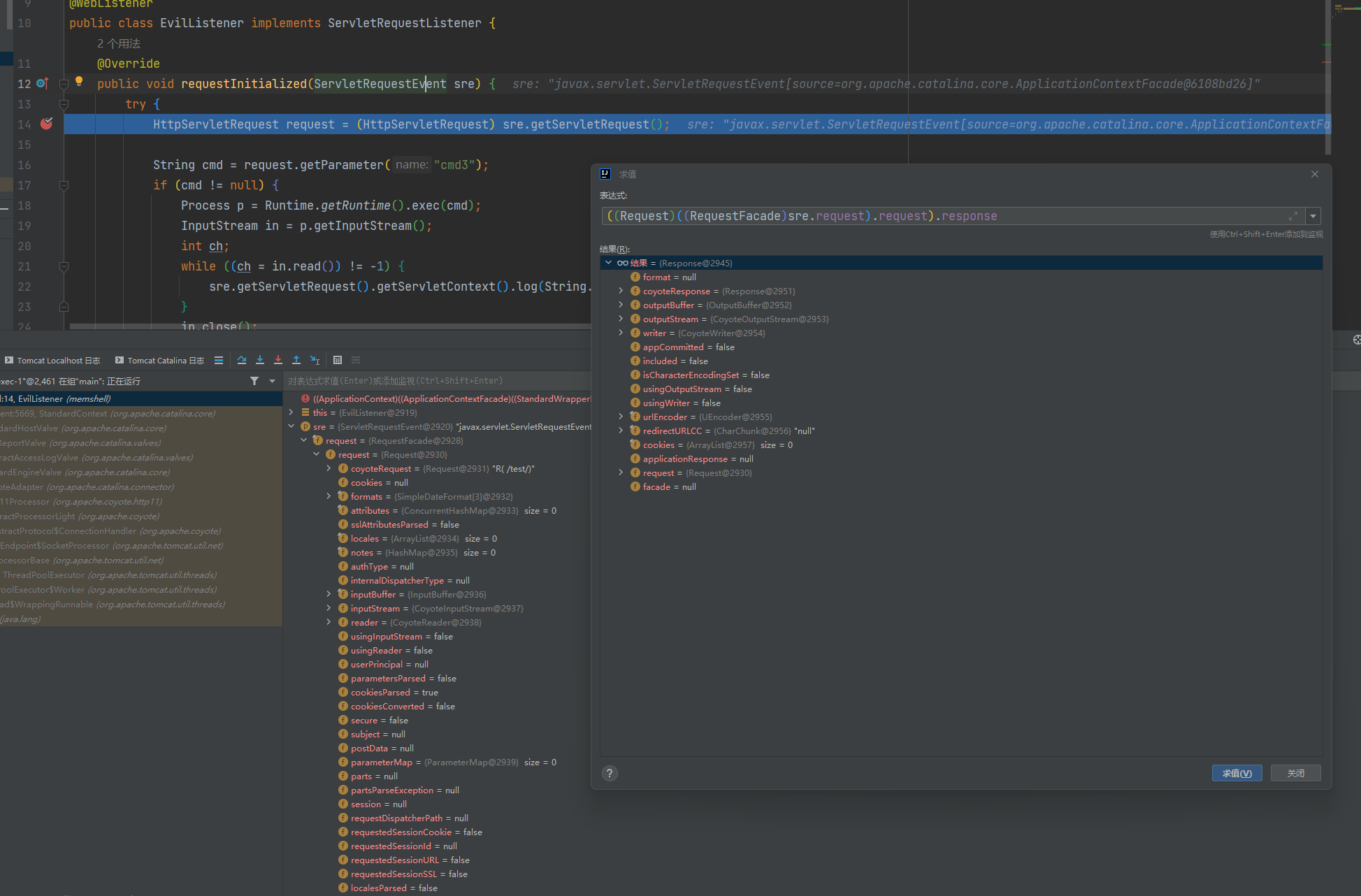The image size is (1361, 896).
Task: Expand the outputStream field node
Action: point(621,319)
